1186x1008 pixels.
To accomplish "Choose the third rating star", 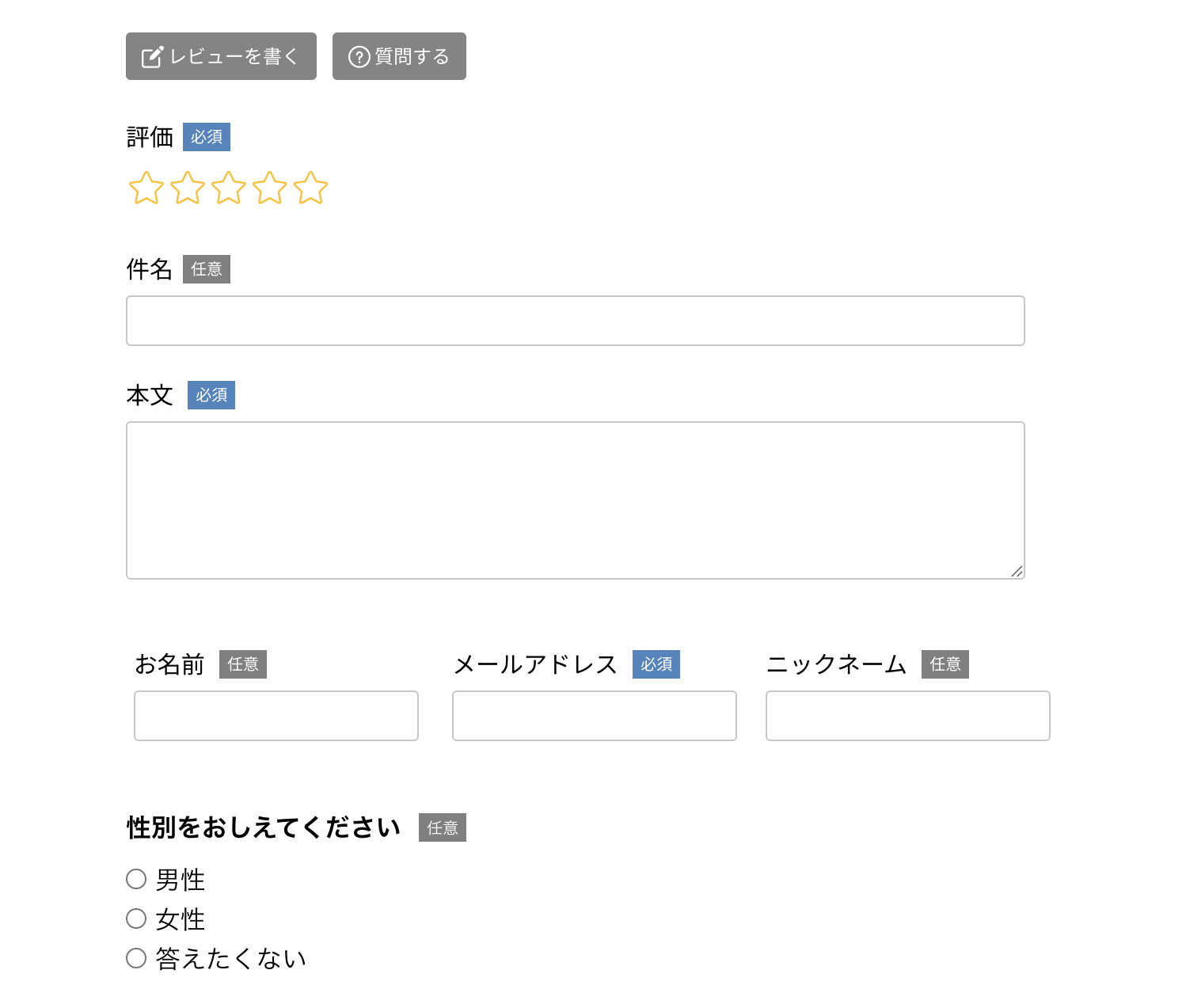I will tap(229, 188).
